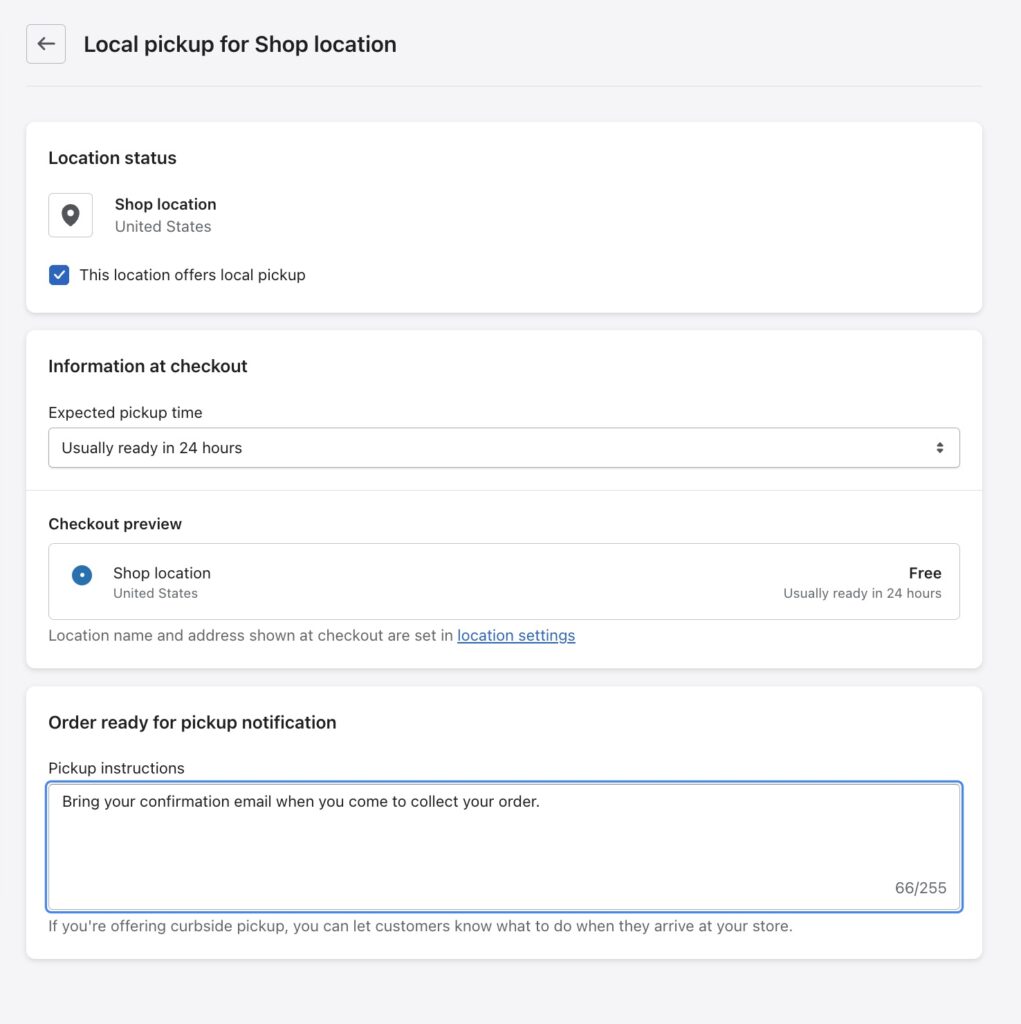Click the chevron icon in Expected pickup time field
1021x1024 pixels.
click(940, 447)
